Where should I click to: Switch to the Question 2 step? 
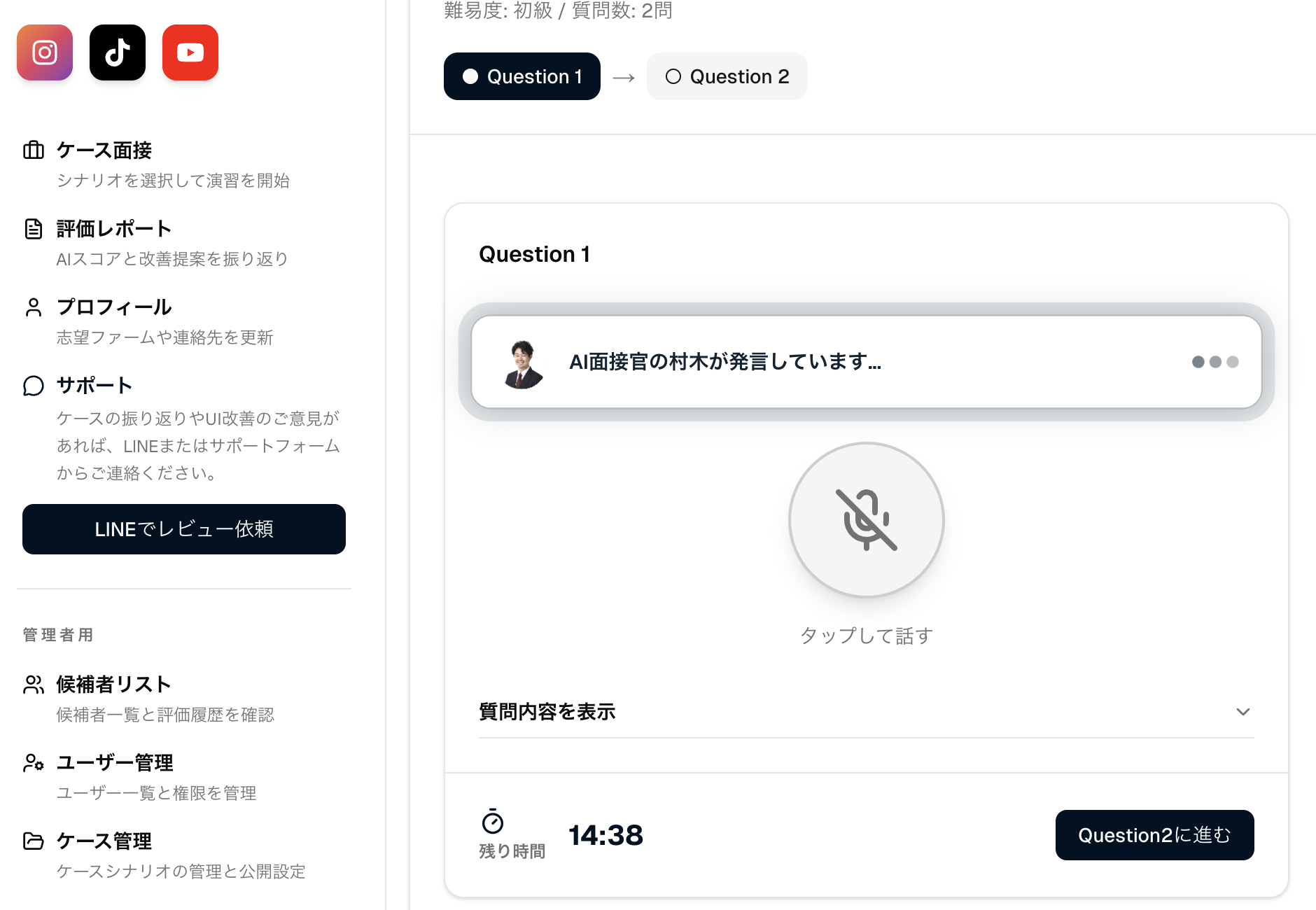(x=727, y=76)
